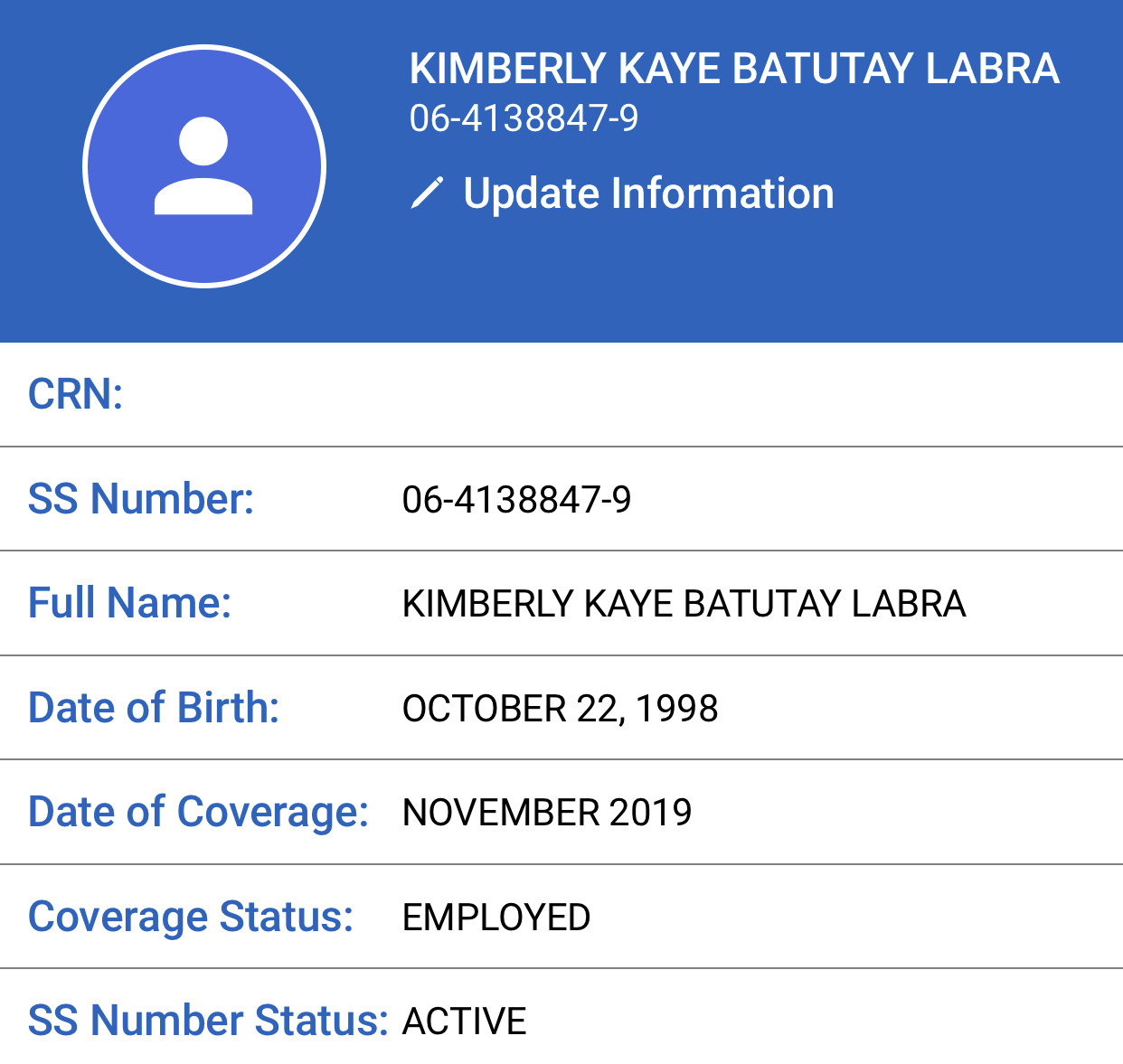
Task: Click the SS number under header name
Action: click(x=524, y=118)
